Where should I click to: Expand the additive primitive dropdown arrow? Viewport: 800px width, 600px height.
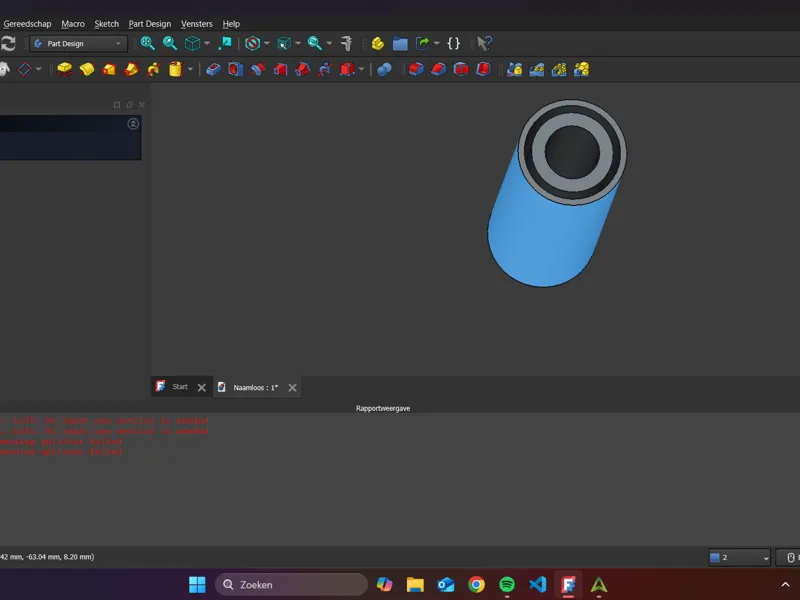(190, 69)
